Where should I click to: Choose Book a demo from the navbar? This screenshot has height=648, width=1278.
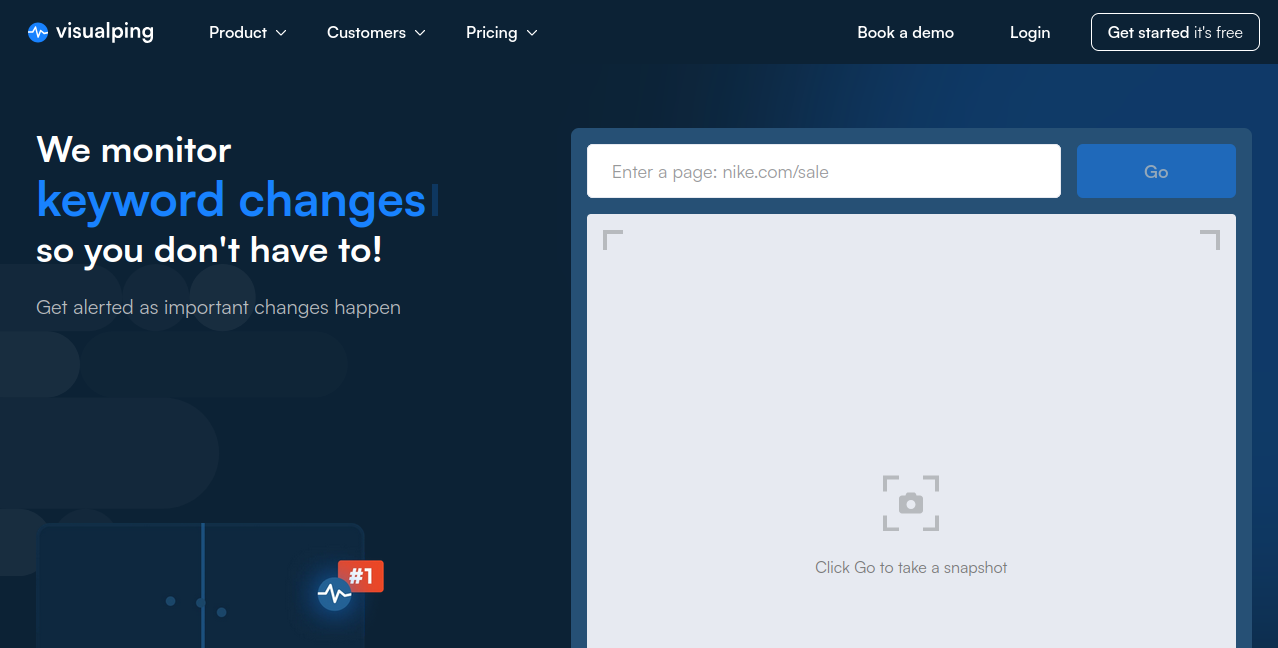[905, 32]
